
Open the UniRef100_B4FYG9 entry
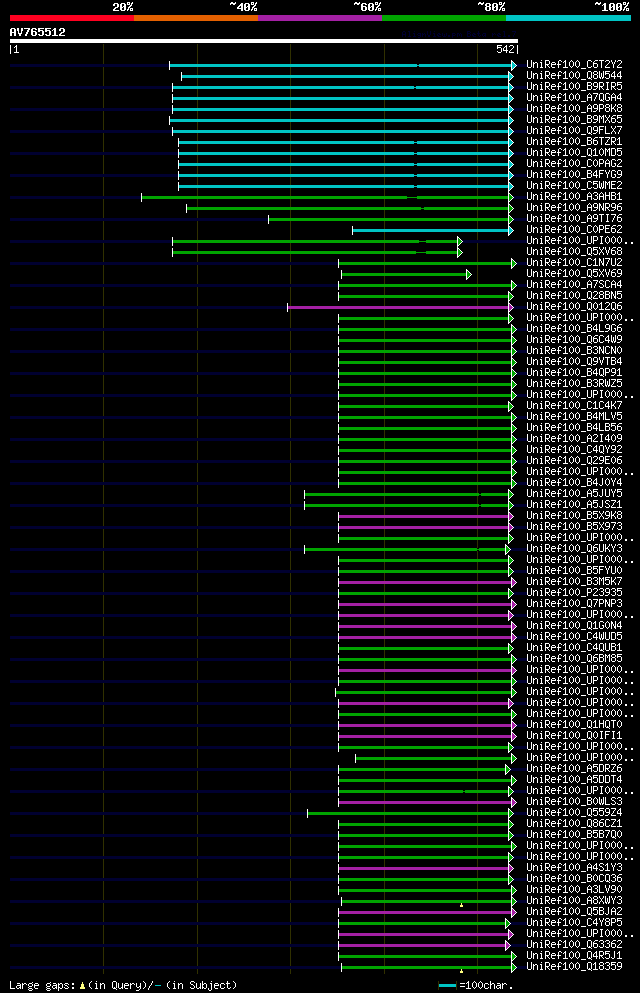coord(574,174)
